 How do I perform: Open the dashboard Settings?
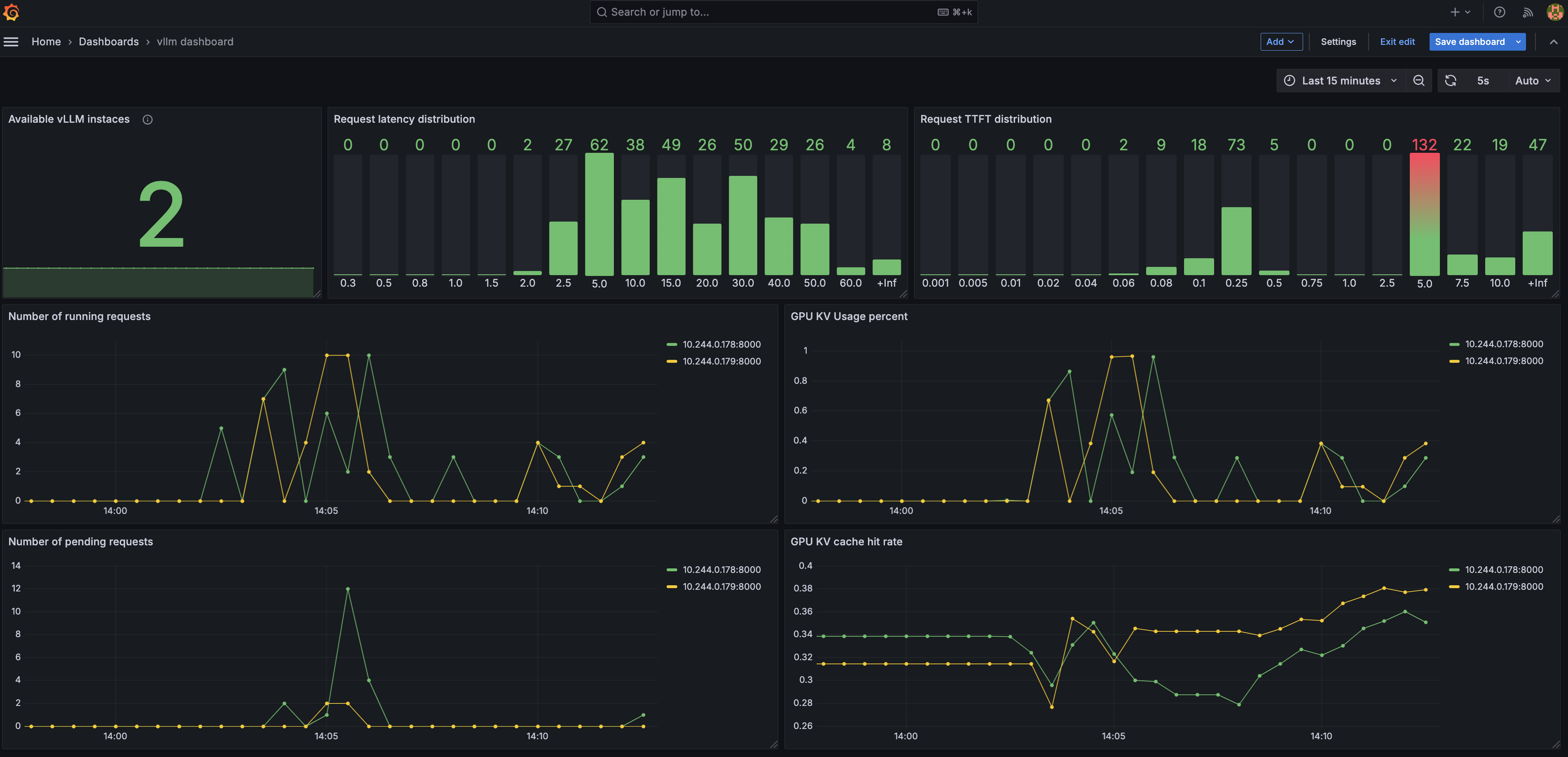point(1338,41)
